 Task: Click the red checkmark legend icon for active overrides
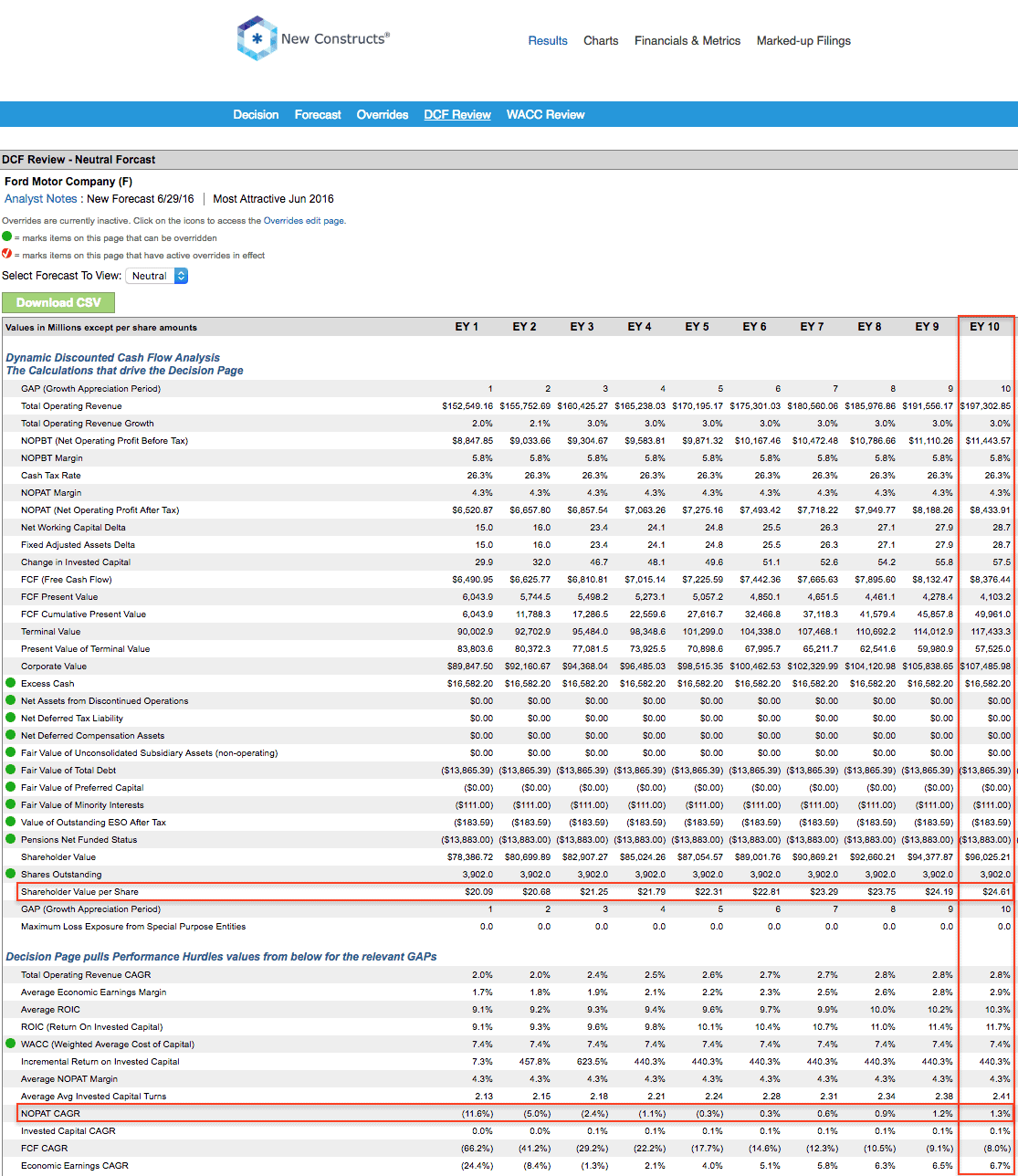[6, 255]
